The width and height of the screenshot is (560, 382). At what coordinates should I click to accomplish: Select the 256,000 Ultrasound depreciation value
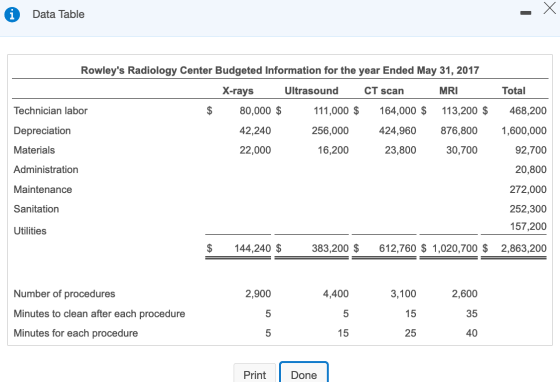point(330,131)
